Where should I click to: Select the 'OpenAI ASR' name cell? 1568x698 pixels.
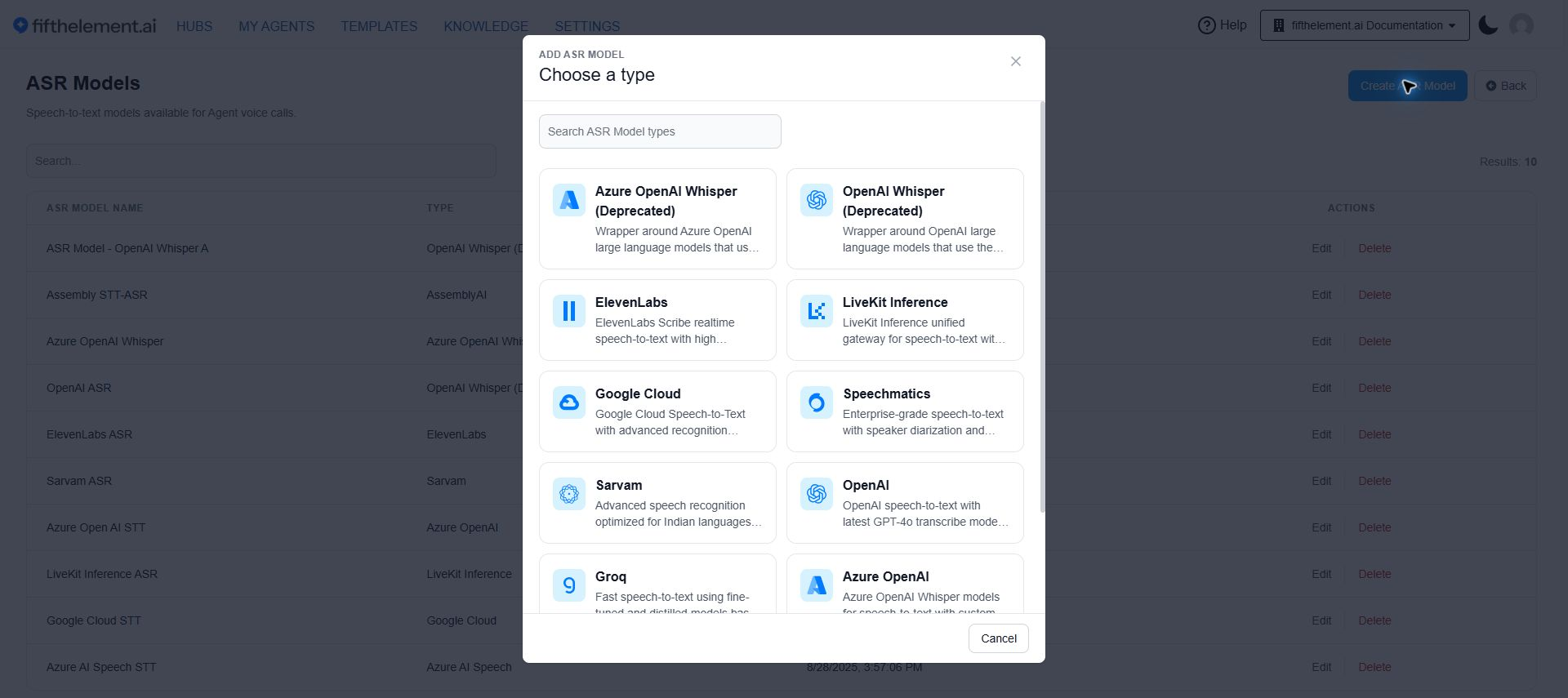79,388
